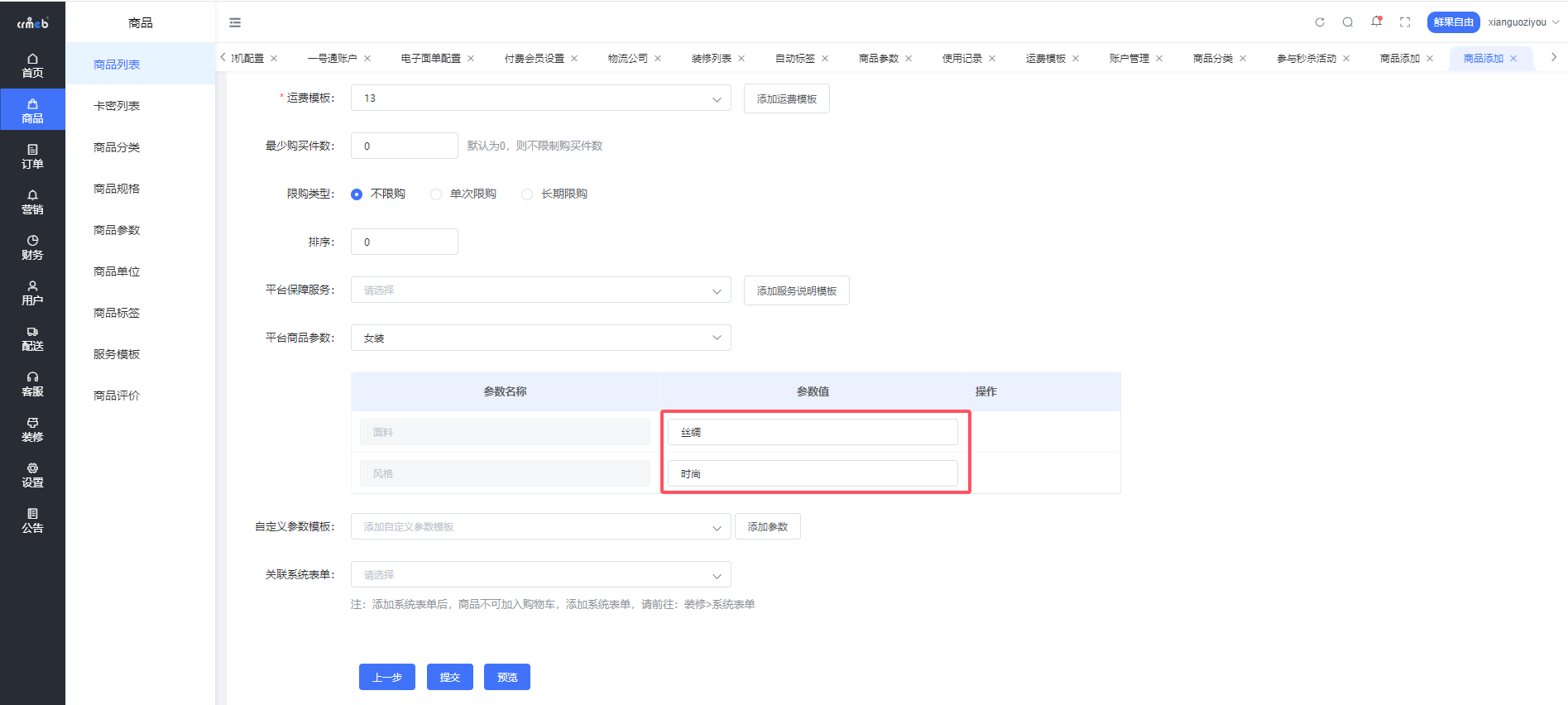Expand the 运费模板 dropdown
This screenshot has height=705, width=1568.
click(540, 98)
